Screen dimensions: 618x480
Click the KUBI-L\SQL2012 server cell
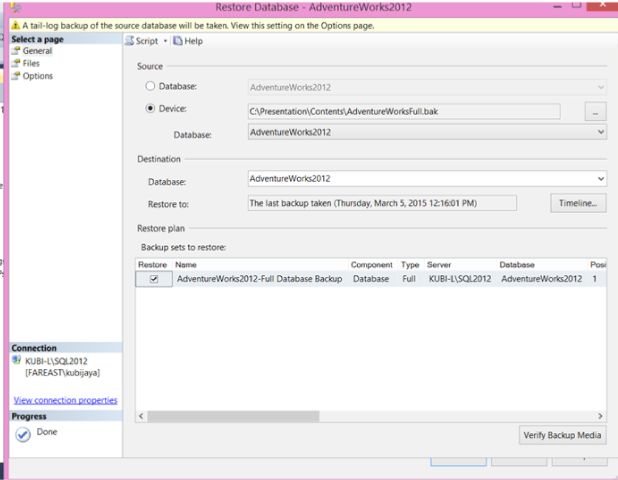(x=460, y=279)
